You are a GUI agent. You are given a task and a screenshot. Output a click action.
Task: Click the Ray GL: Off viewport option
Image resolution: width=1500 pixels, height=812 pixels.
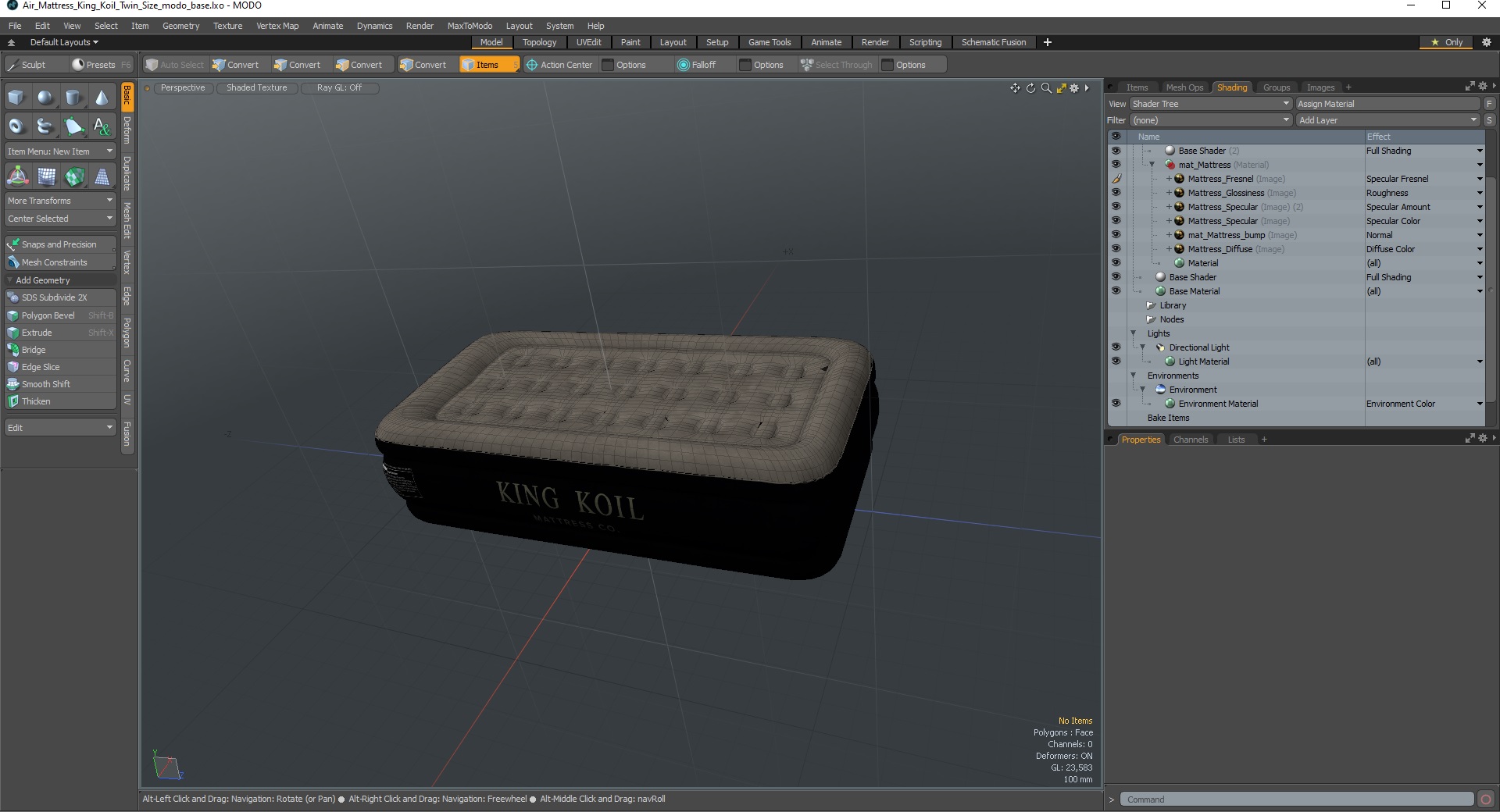339,87
